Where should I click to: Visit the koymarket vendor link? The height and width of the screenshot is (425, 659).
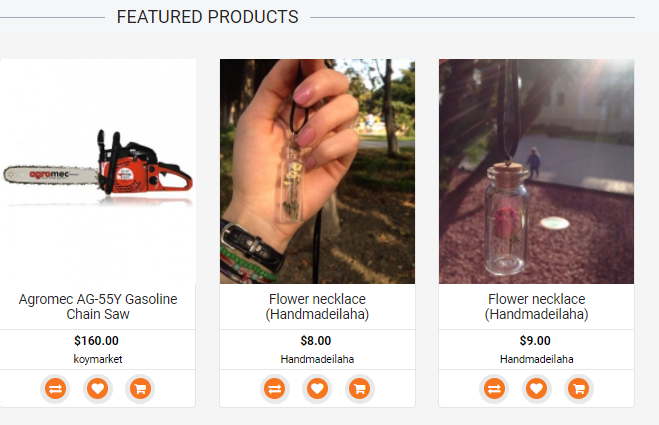pos(97,359)
